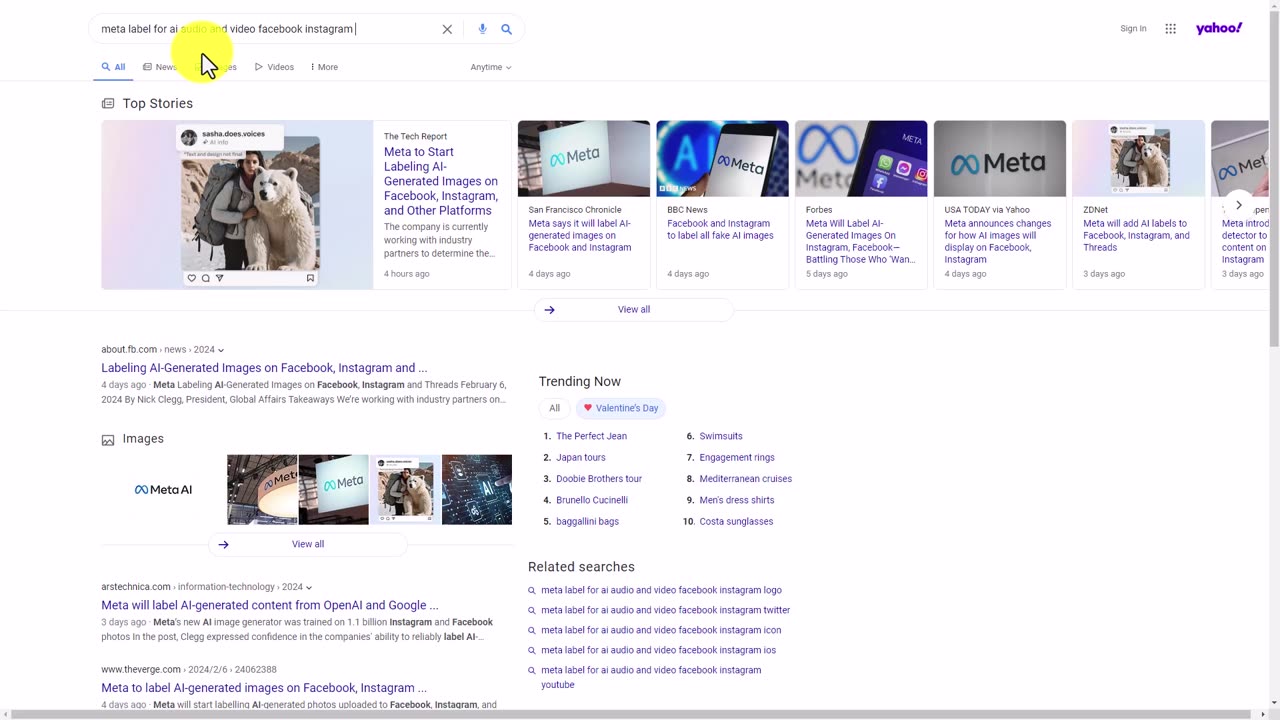
Task: Open 'Labeling AI-Generated Images on Facebook' result
Action: pyautogui.click(x=264, y=368)
